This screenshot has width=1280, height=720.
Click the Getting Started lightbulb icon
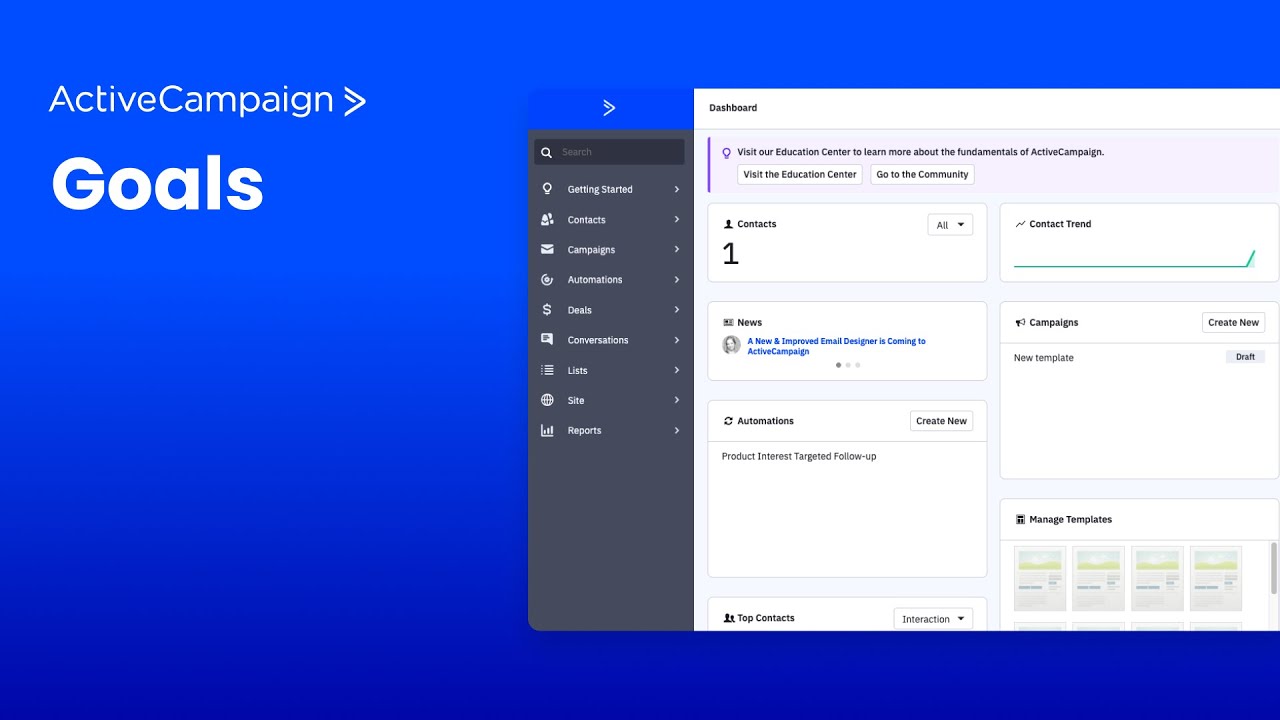pos(547,189)
